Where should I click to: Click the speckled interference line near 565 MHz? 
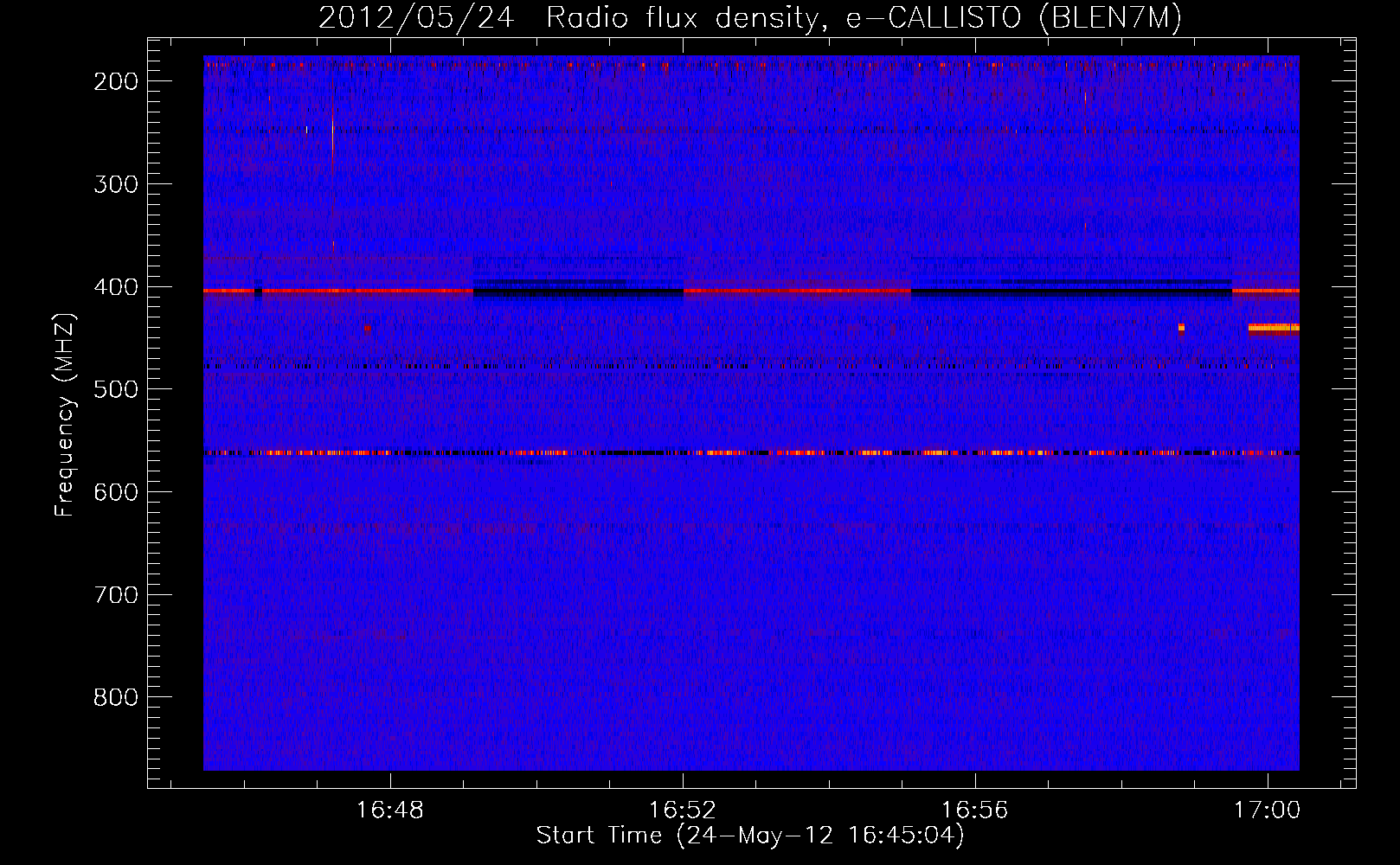tap(751, 452)
